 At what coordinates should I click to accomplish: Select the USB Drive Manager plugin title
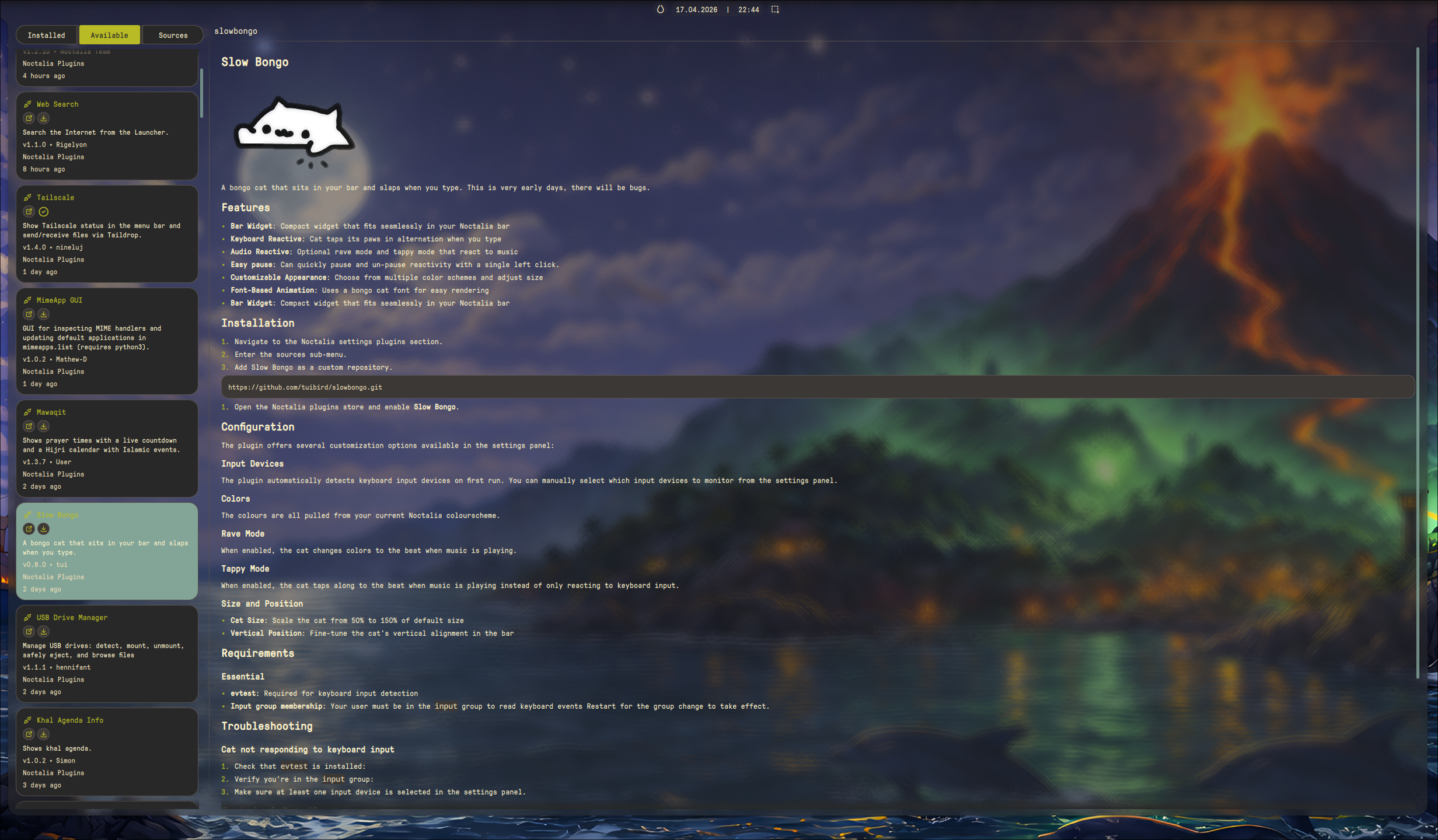tap(72, 618)
